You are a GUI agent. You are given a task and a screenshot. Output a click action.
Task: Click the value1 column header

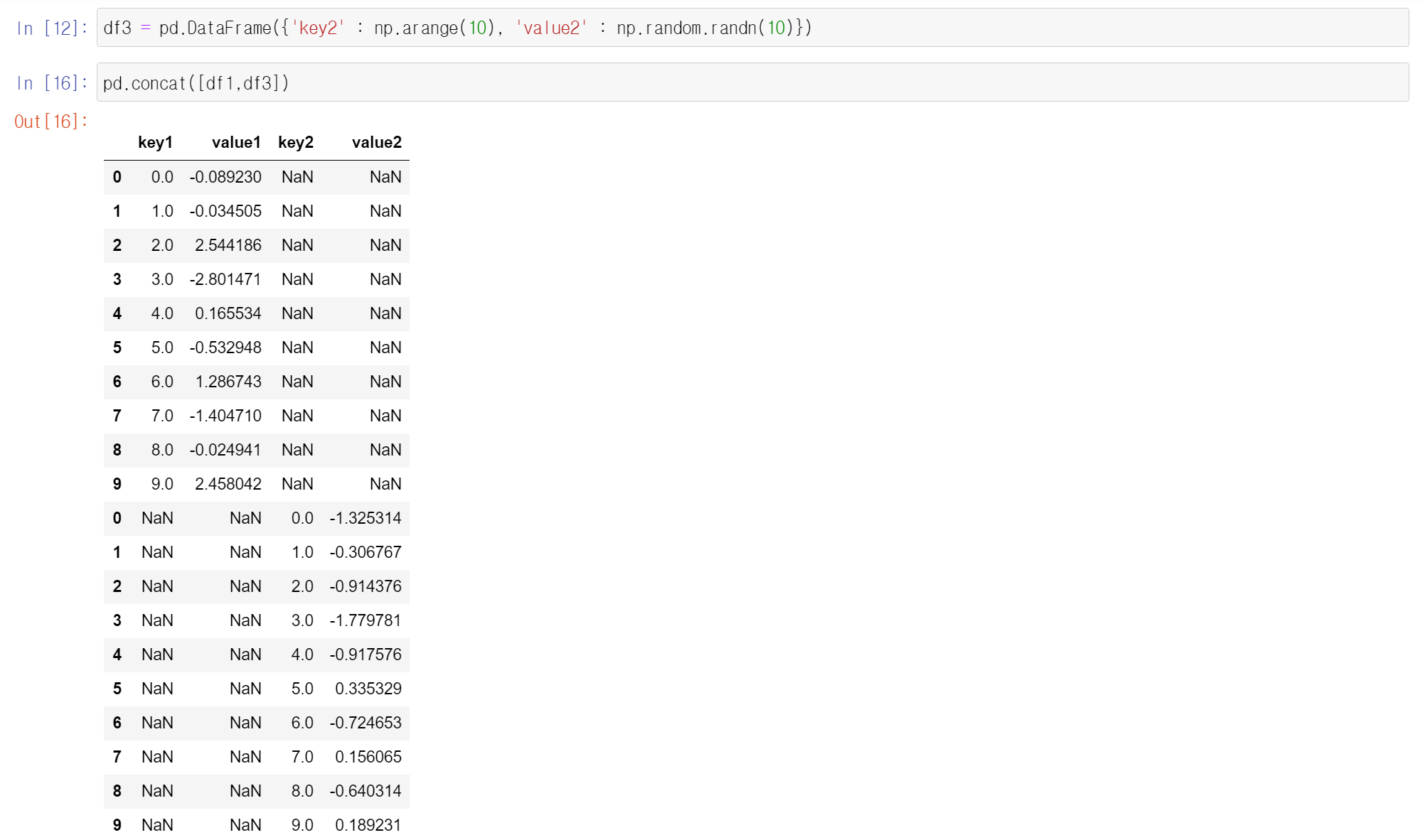236,142
